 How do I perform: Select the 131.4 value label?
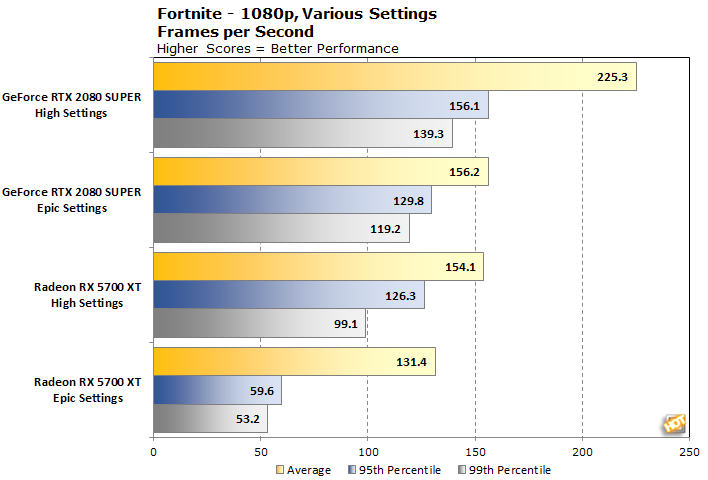(x=411, y=362)
